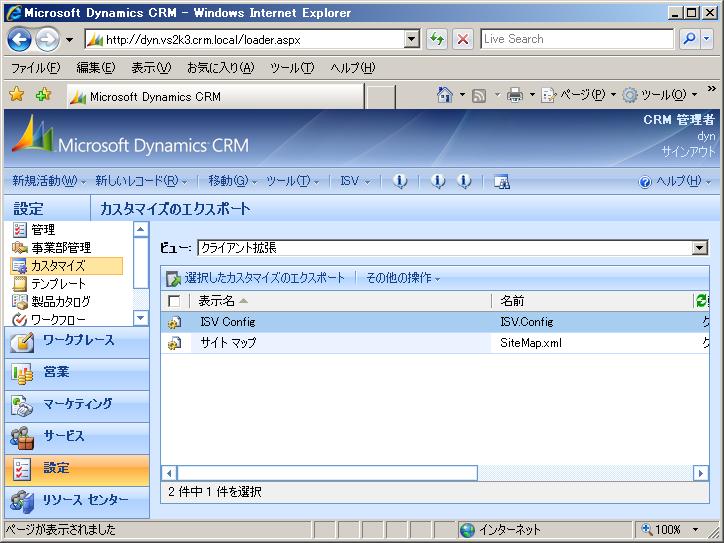The image size is (724, 543).
Task: Open the ヘルプ(H) menu in menu bar
Action: (353, 68)
